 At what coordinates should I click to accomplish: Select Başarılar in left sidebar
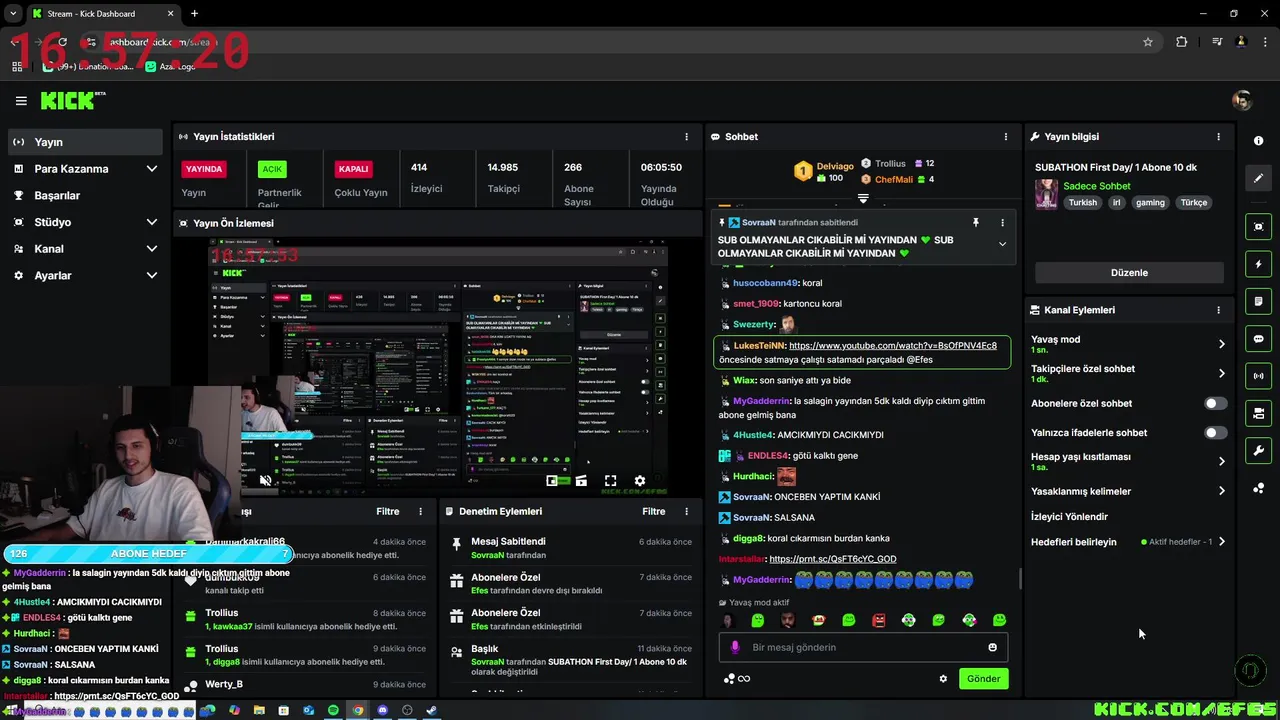point(85,196)
